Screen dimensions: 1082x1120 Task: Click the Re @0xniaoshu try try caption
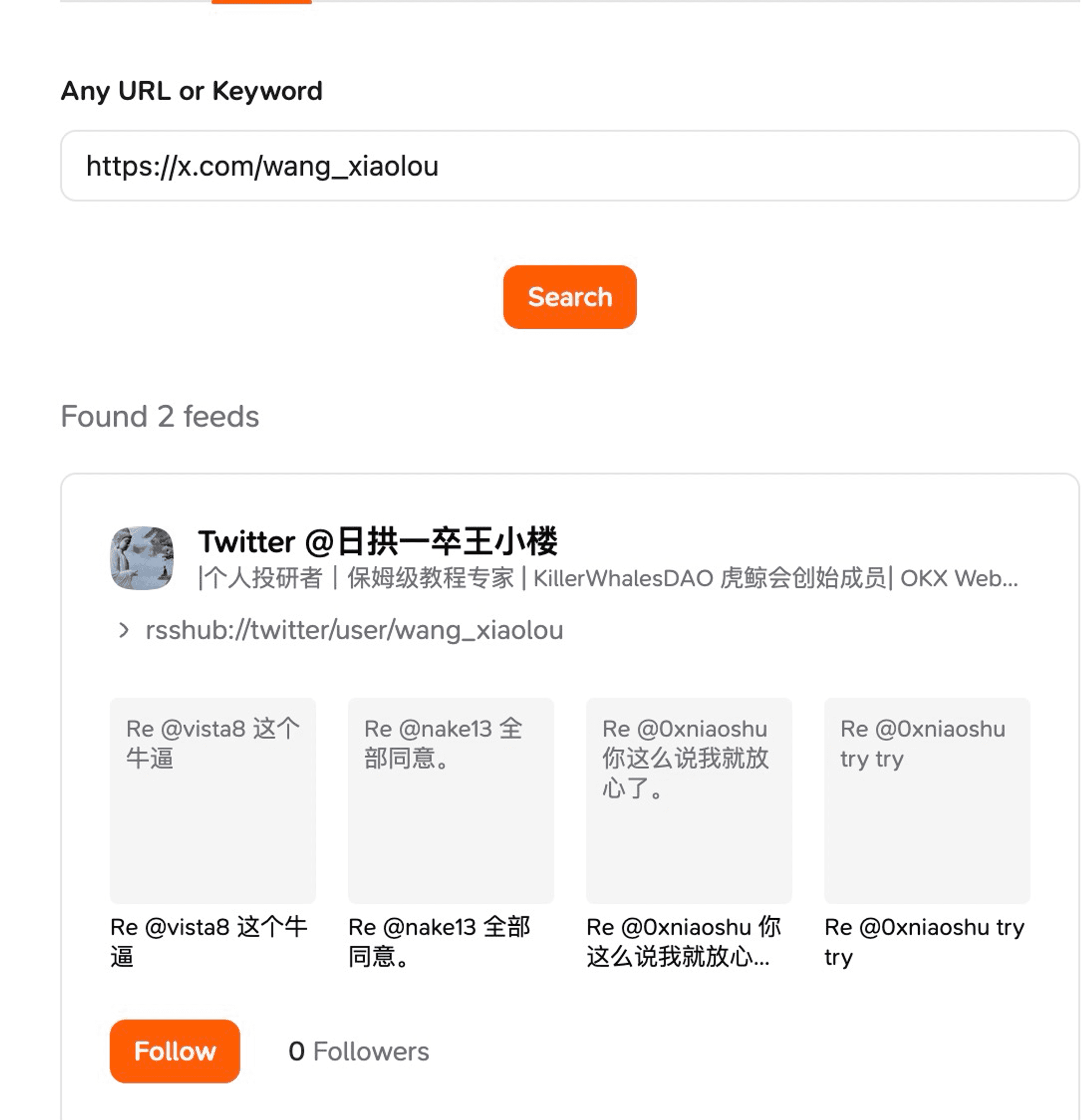click(x=925, y=941)
